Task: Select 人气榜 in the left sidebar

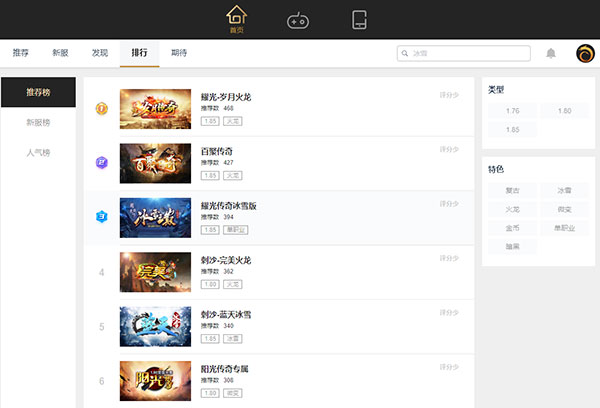Action: (38, 153)
